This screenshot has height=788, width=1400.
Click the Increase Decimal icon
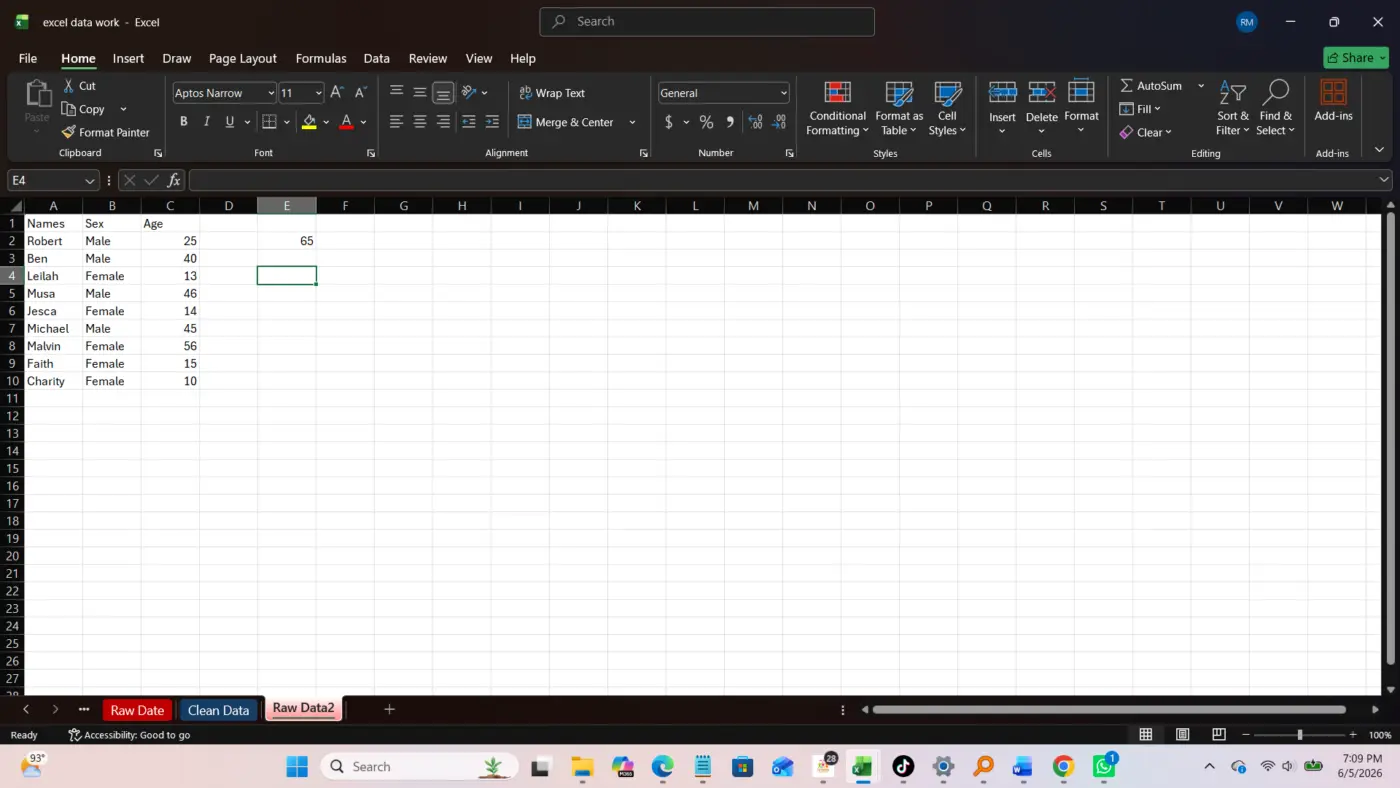click(755, 122)
